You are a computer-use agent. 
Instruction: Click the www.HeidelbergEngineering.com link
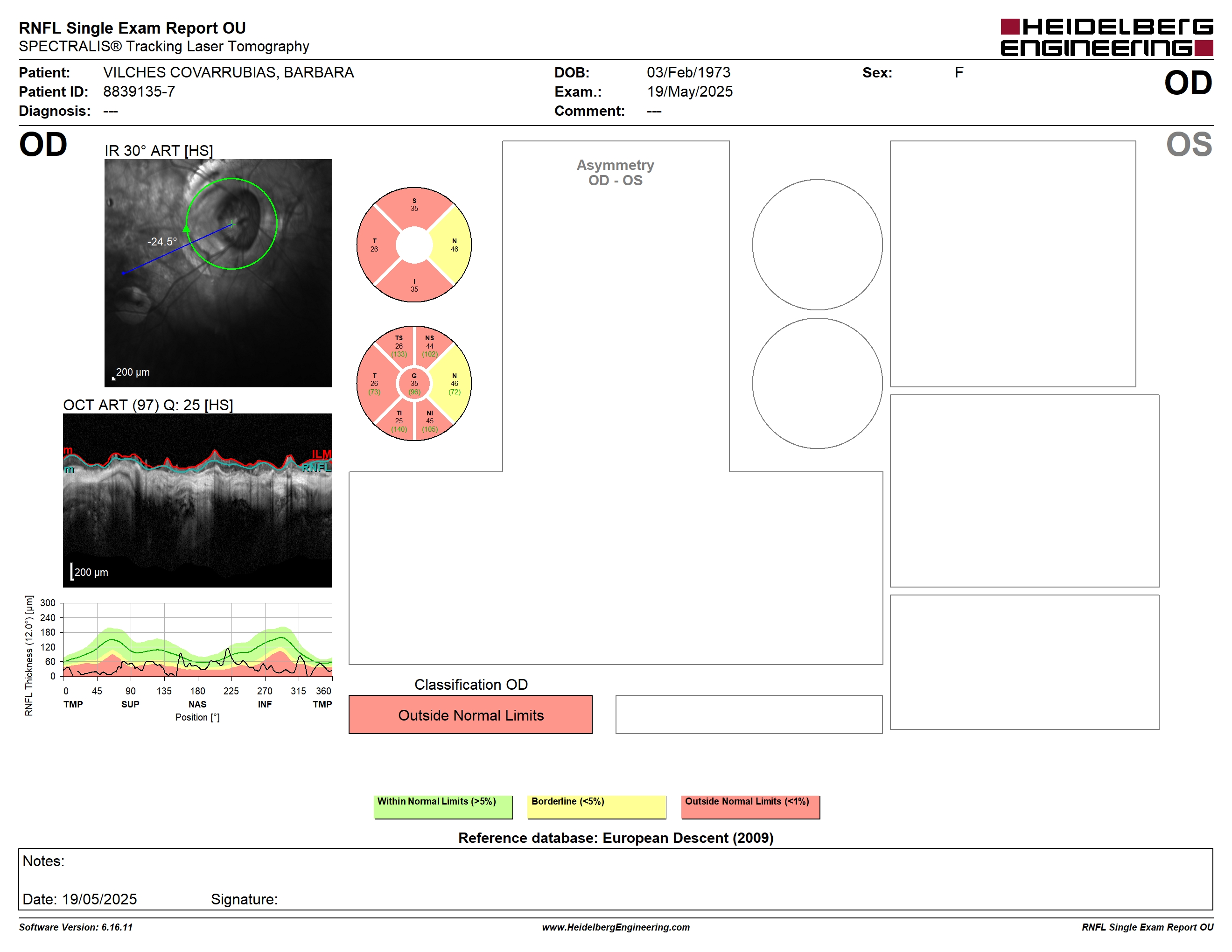tap(616, 927)
